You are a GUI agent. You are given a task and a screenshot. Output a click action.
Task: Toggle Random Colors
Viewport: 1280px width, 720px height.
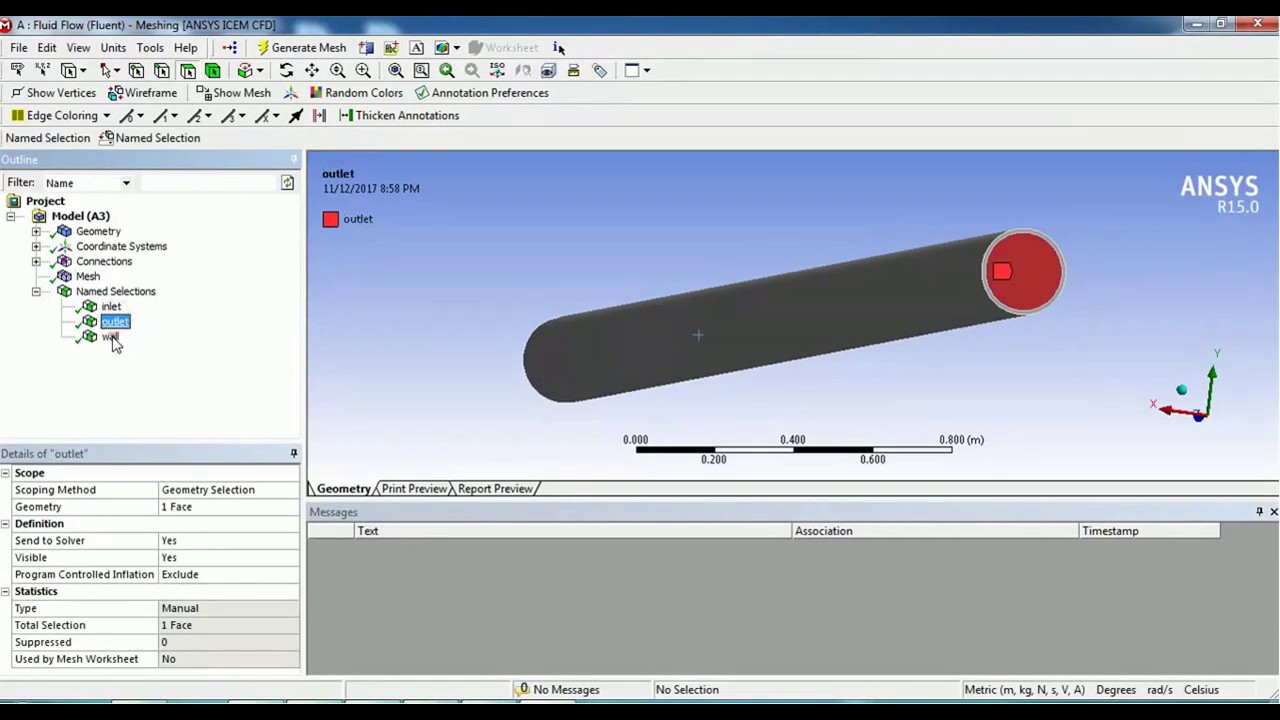point(355,92)
